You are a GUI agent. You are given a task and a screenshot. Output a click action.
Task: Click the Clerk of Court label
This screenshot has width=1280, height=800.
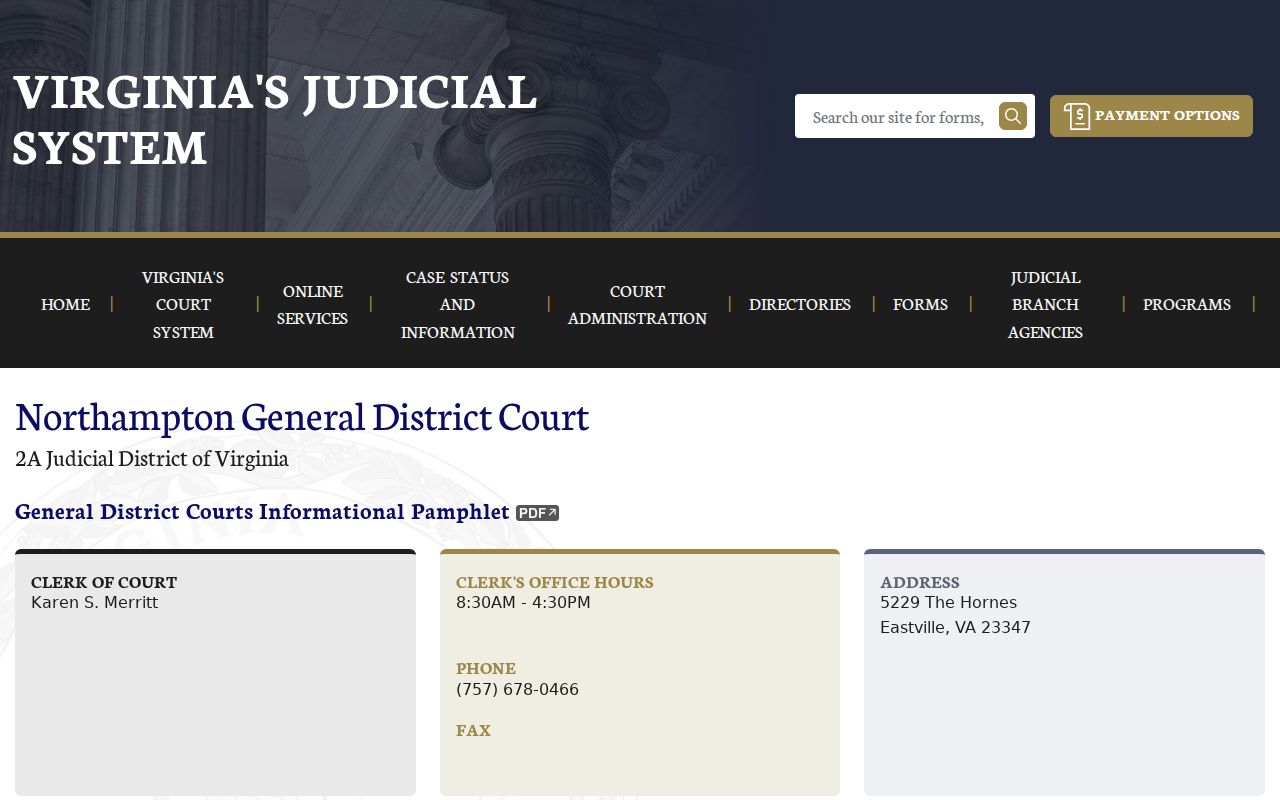click(x=104, y=582)
